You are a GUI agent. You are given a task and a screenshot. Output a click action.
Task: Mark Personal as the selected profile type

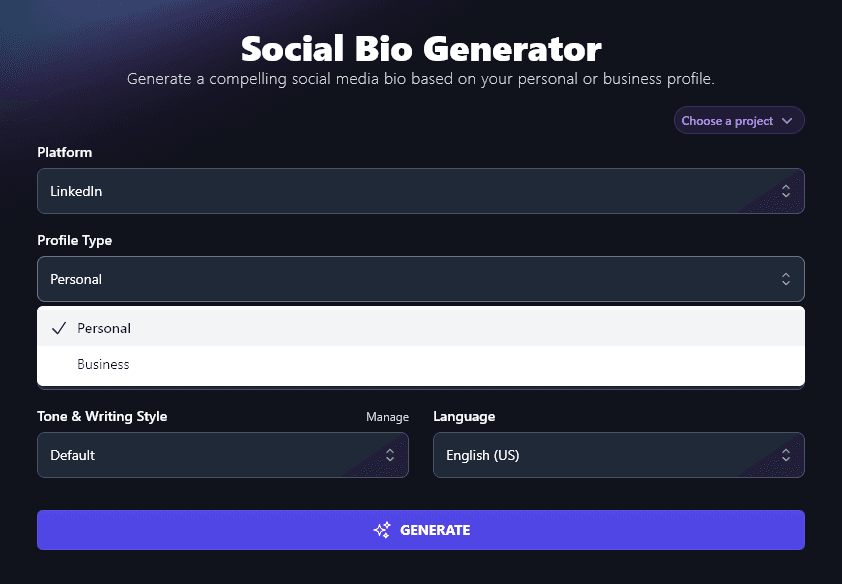click(104, 328)
